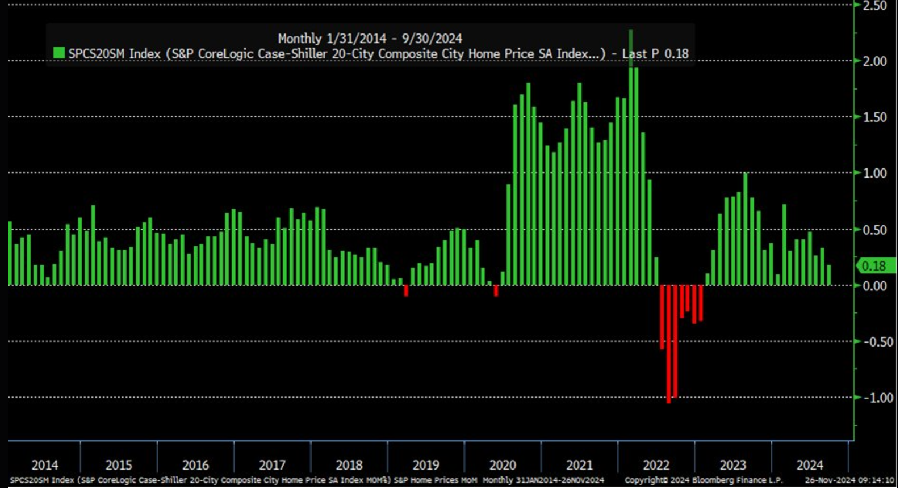Viewport: 898px width, 488px height.
Task: Click the green 0.18 last value tag
Action: pos(874,266)
